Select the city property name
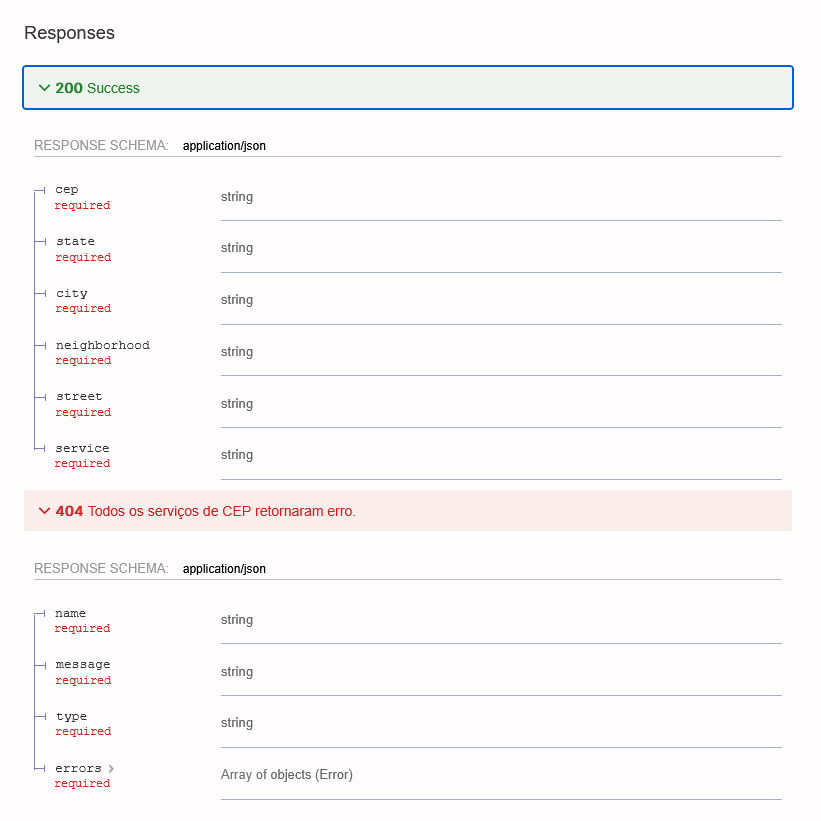 tap(72, 294)
